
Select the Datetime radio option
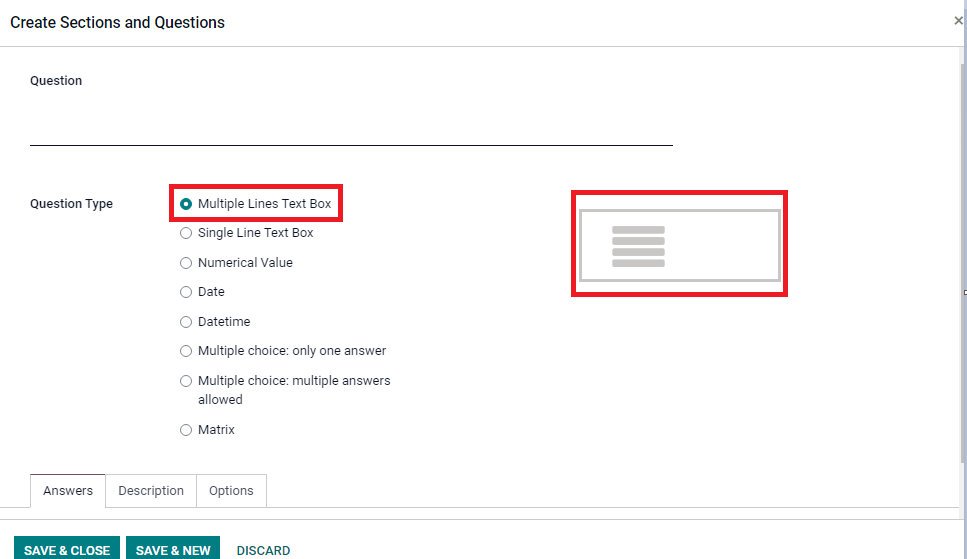coord(186,322)
